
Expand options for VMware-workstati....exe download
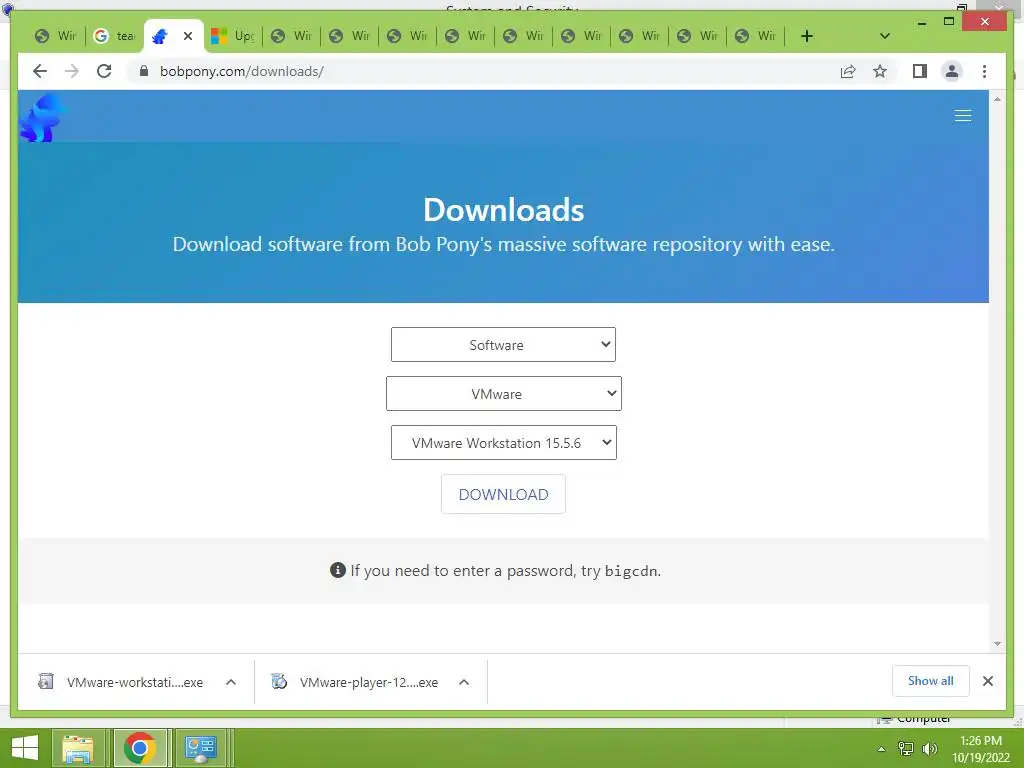coord(231,682)
